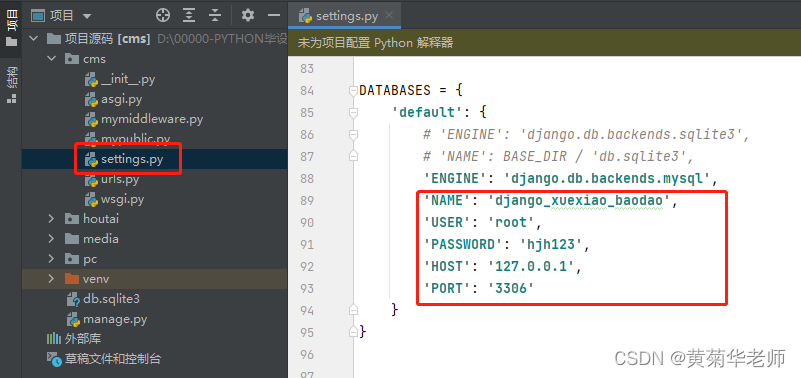The height and width of the screenshot is (378, 801).
Task: Collapse the cms folder
Action: click(51, 59)
